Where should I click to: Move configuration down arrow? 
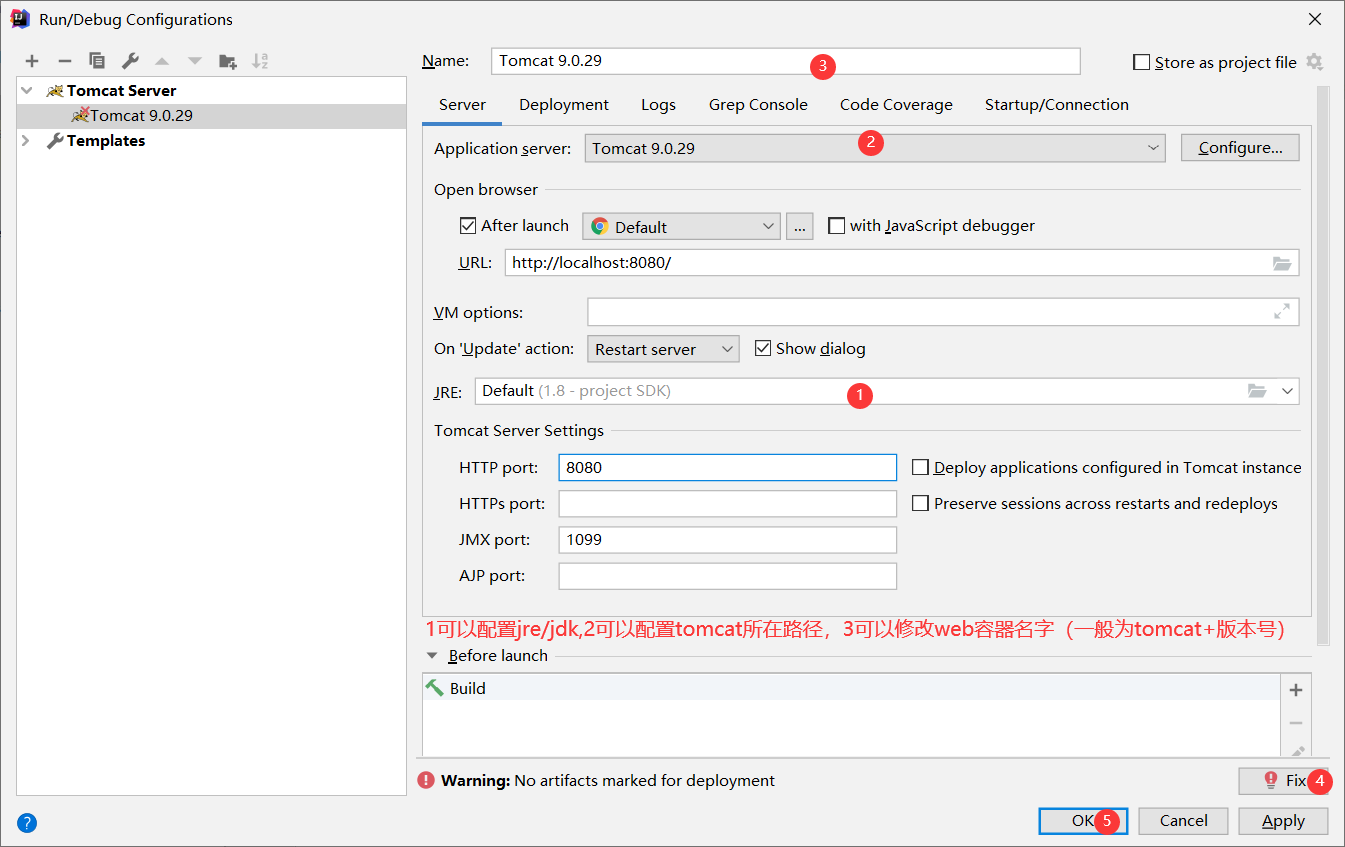195,61
